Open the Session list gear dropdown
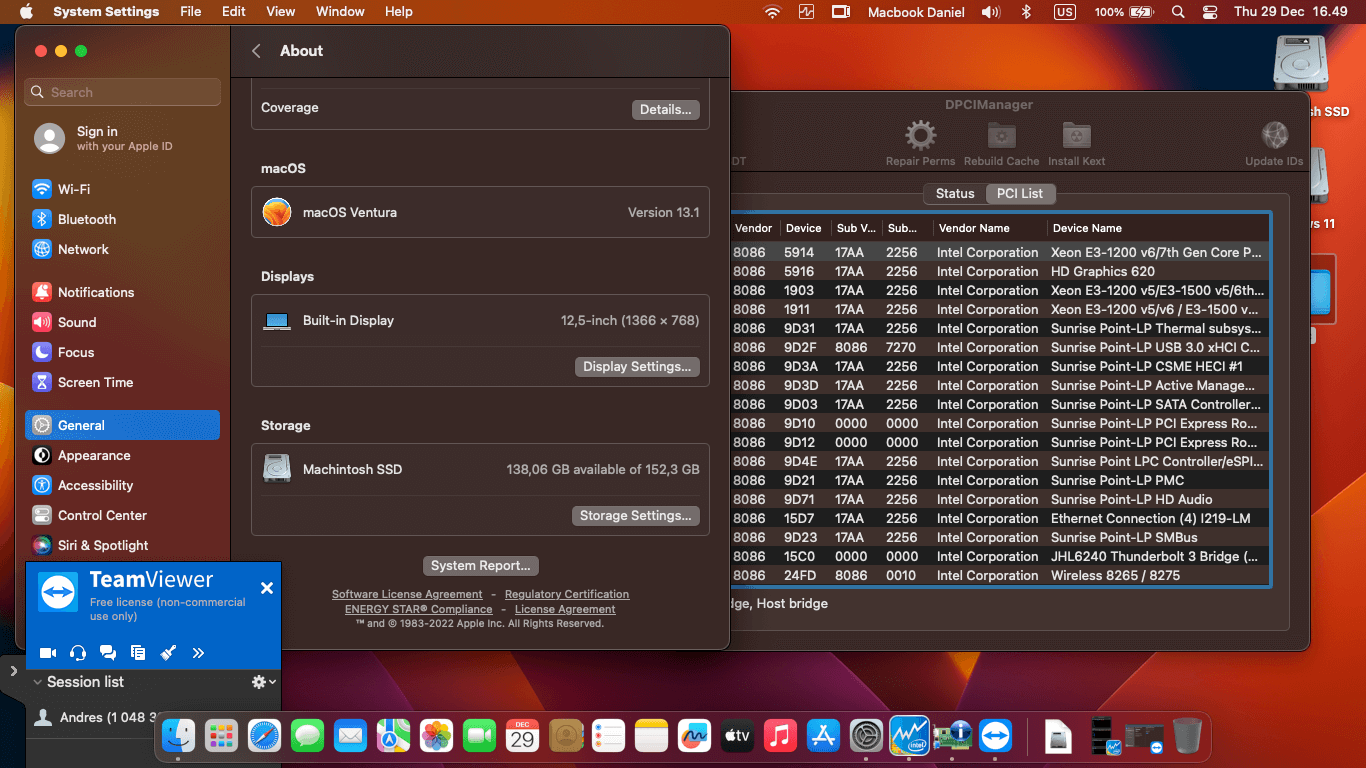Screen dimensions: 1366x768 264,682
